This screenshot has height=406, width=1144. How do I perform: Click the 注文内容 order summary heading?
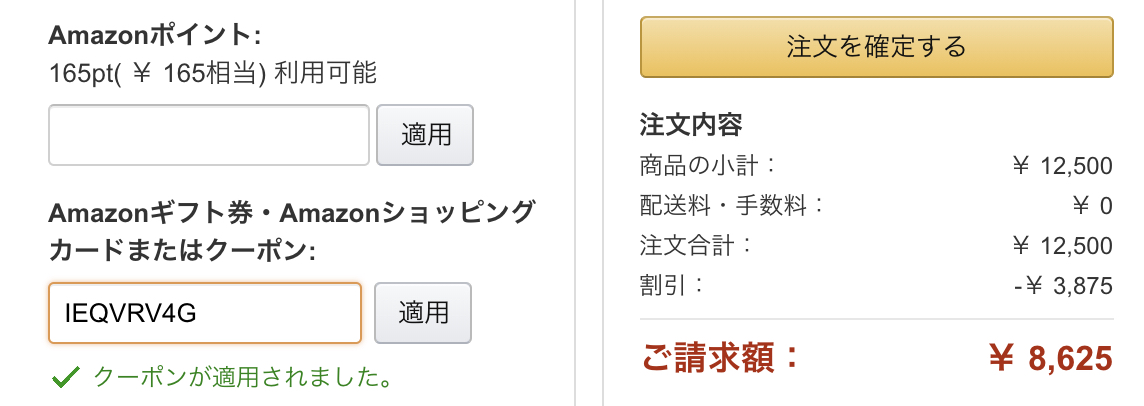pos(690,125)
